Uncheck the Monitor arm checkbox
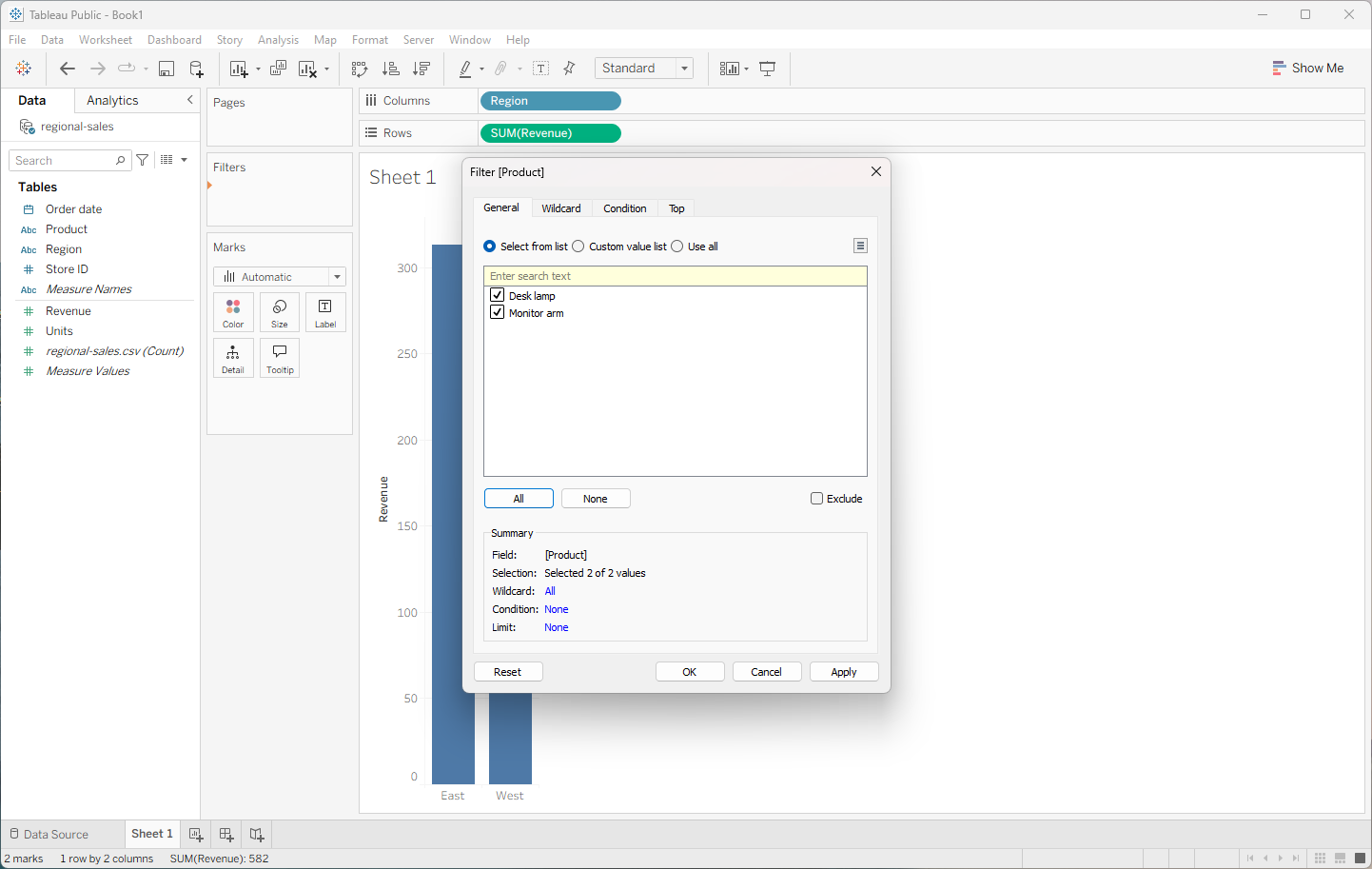1372x869 pixels. click(497, 312)
